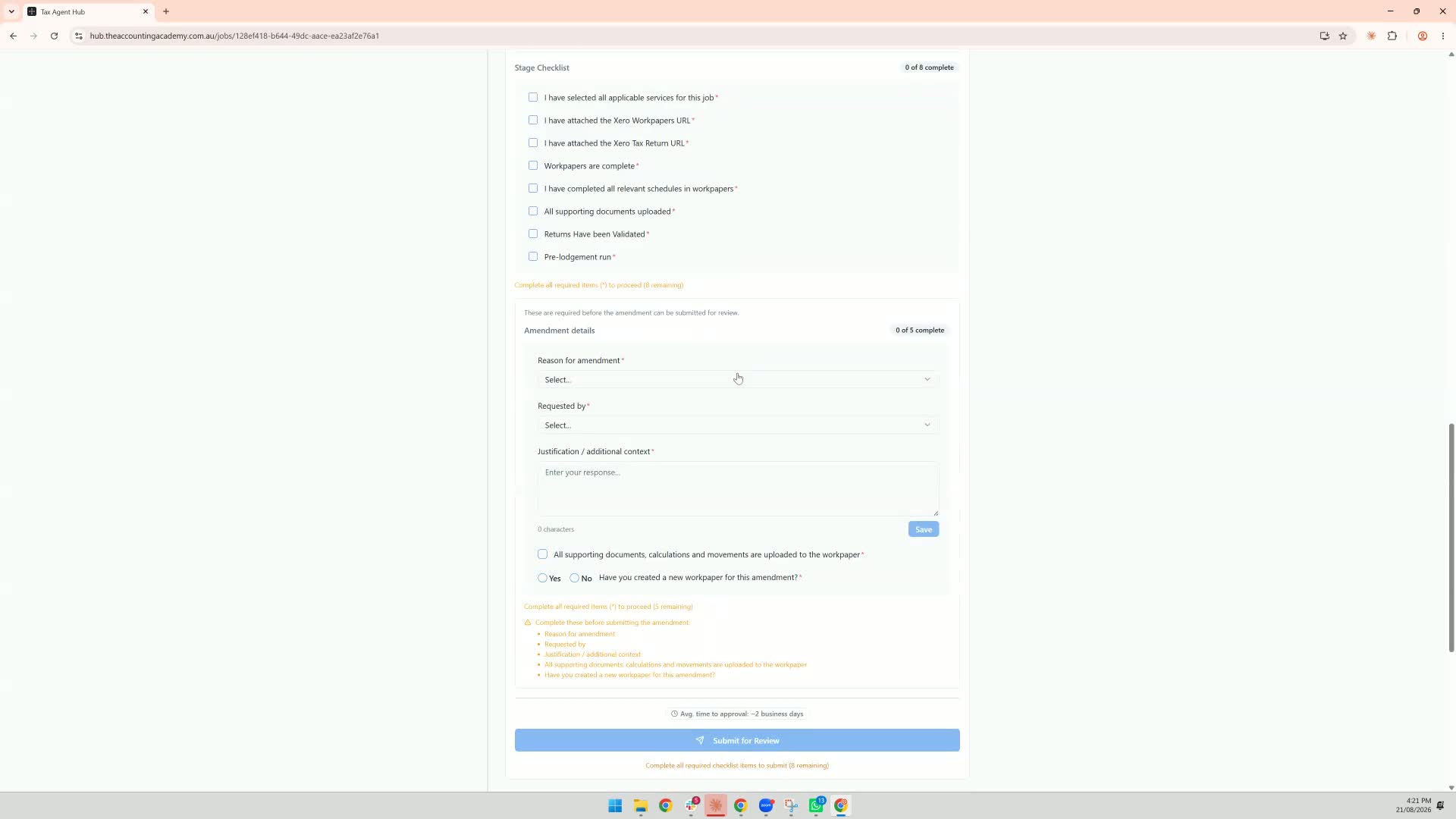
Task: Go back with the browser back arrow
Action: (x=14, y=36)
